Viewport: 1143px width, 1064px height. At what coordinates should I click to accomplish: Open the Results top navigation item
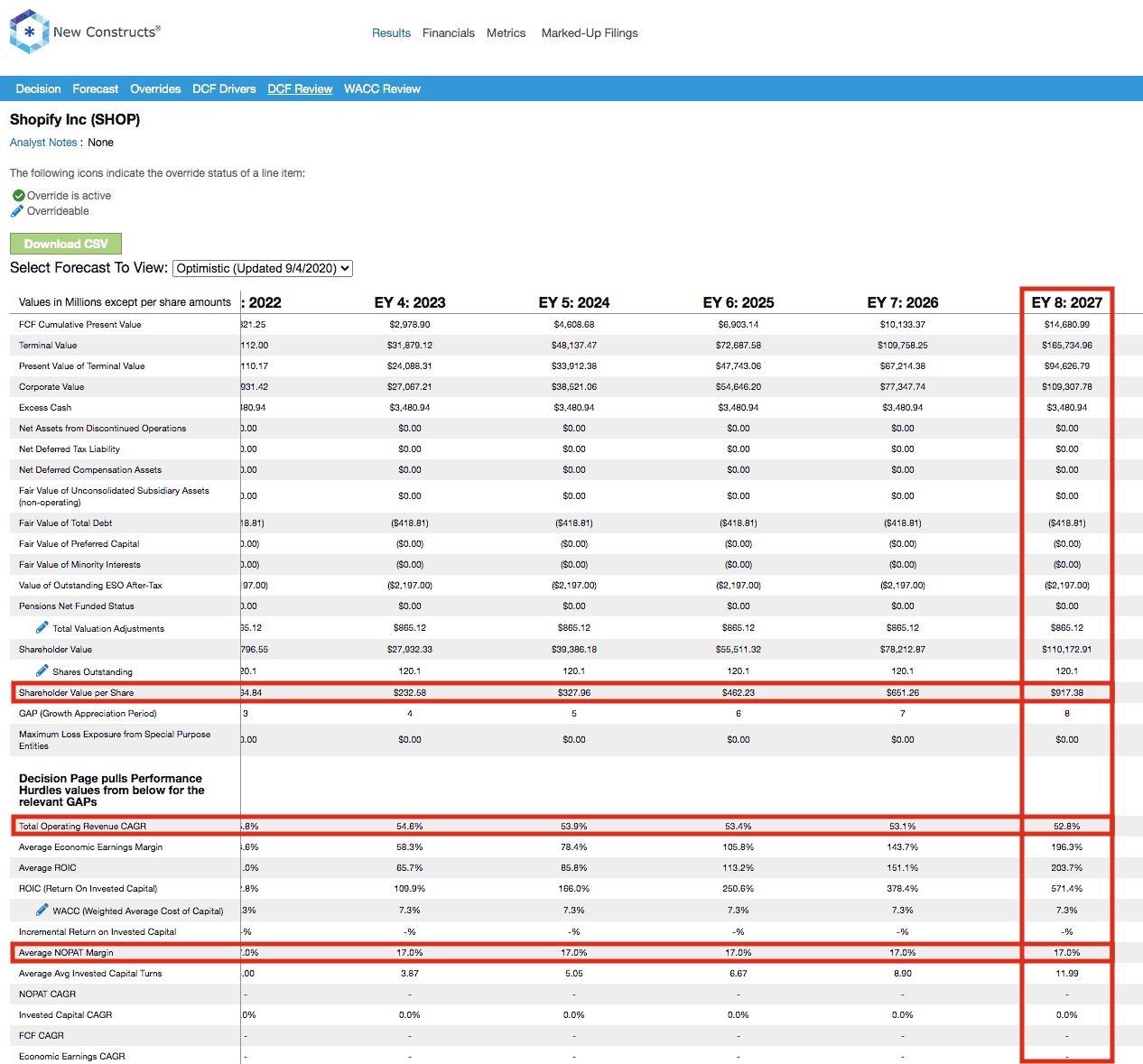point(391,32)
